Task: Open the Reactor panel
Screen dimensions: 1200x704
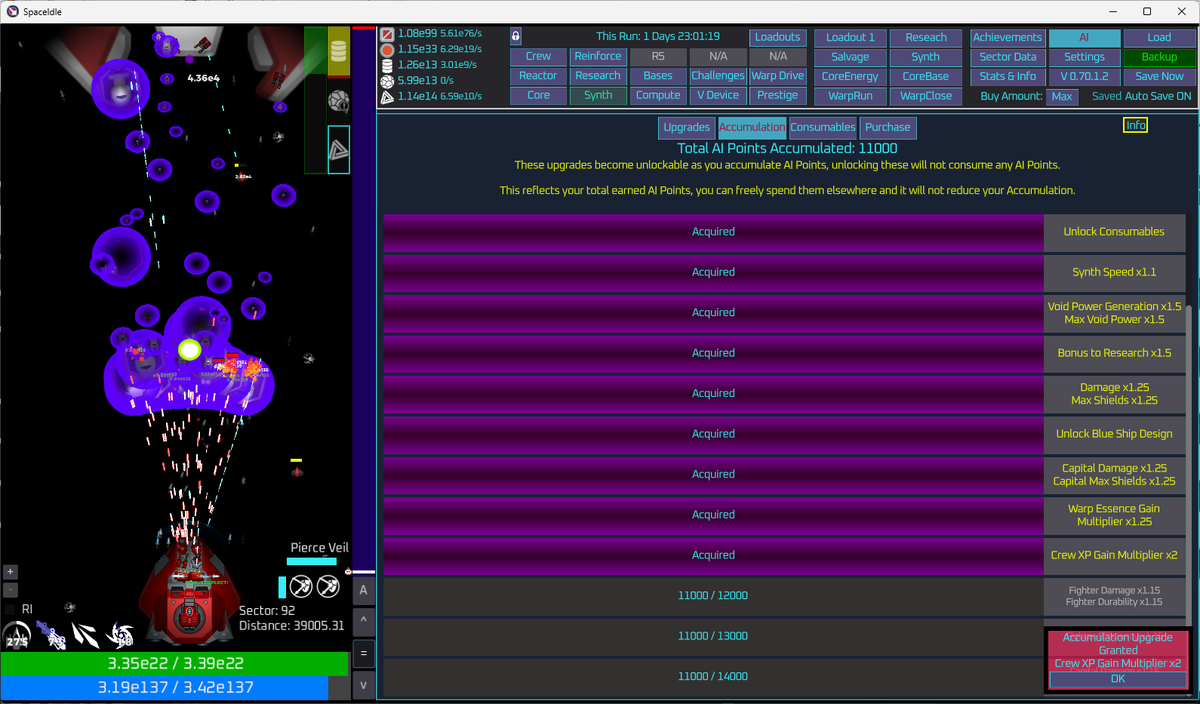Action: 538,76
